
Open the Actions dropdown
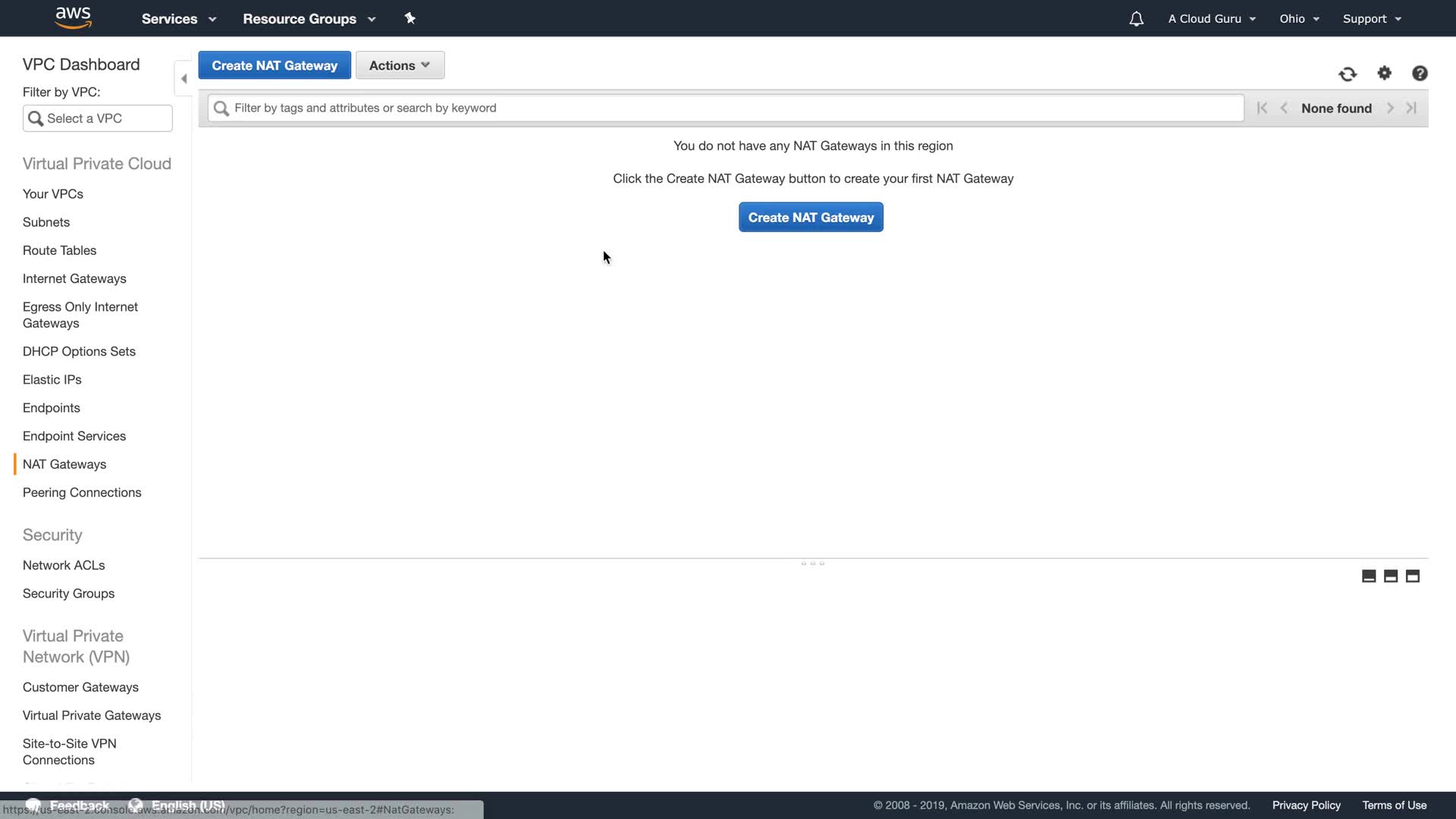coord(400,65)
